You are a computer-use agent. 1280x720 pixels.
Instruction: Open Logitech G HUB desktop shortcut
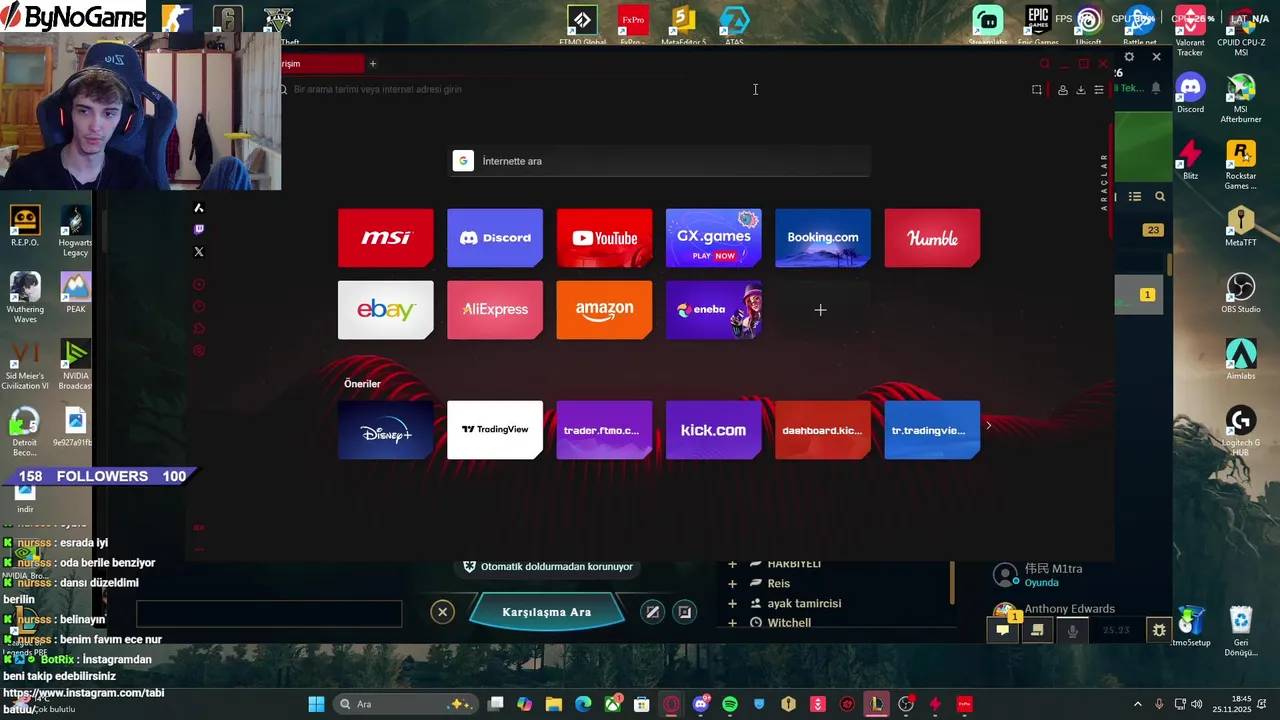[1241, 431]
